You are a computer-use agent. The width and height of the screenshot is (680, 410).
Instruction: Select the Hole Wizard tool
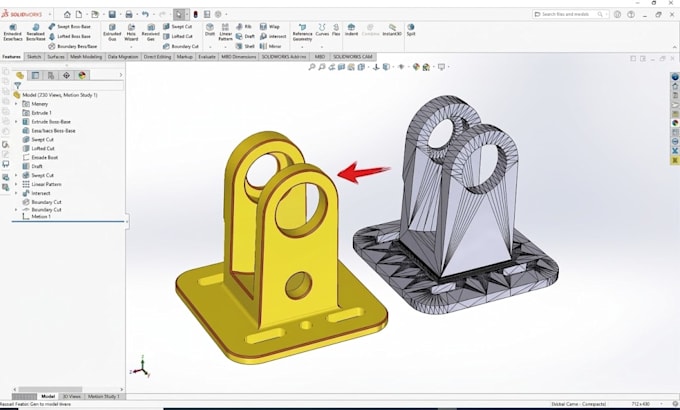131,33
